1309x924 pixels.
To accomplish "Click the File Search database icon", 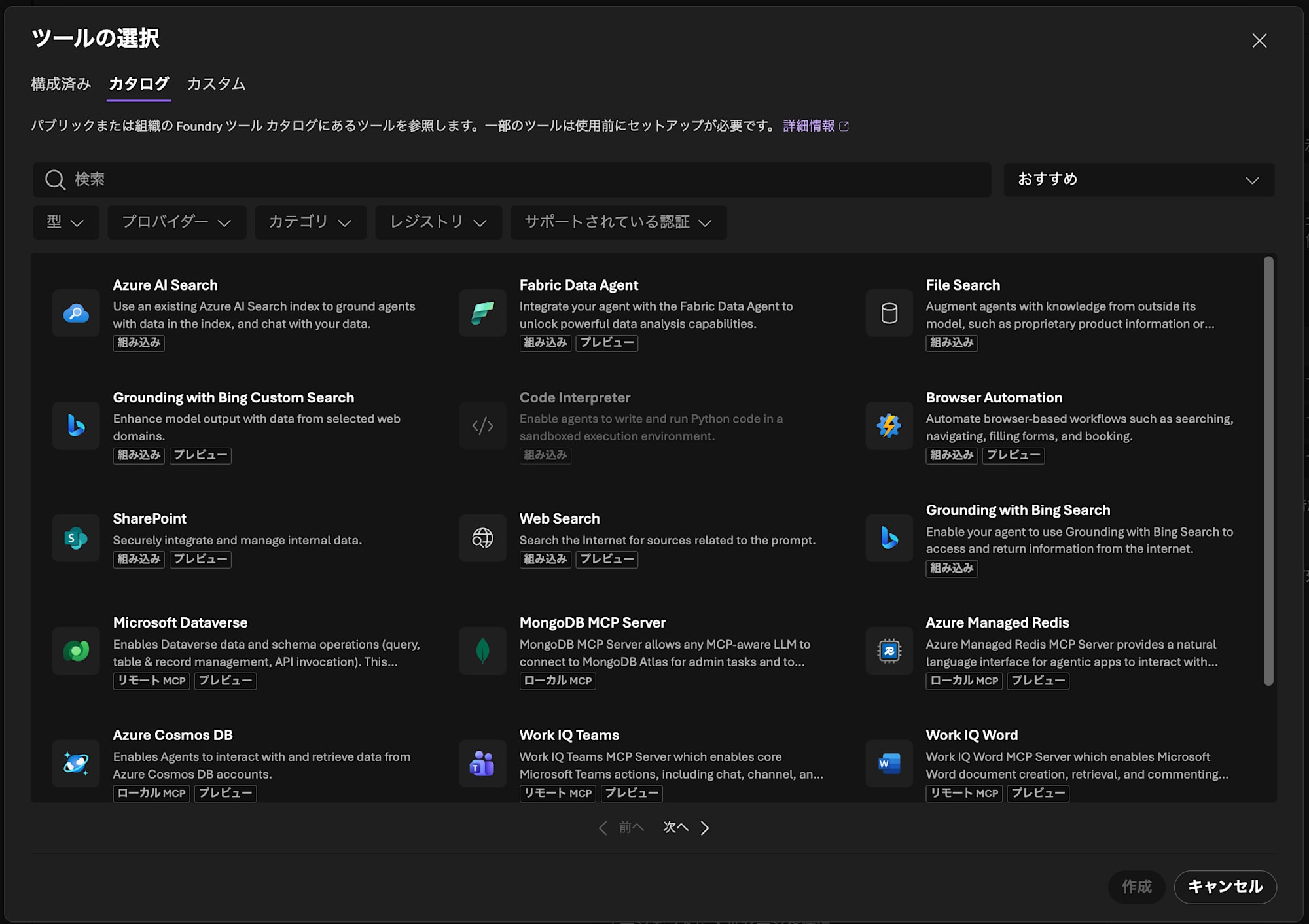I will click(889, 313).
